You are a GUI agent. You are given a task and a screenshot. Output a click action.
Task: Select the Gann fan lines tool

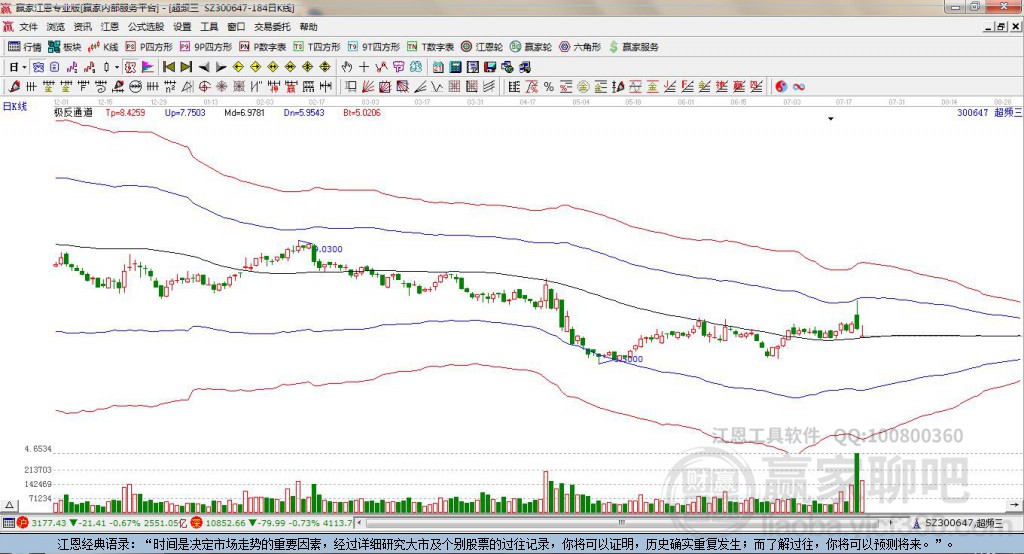coord(368,86)
